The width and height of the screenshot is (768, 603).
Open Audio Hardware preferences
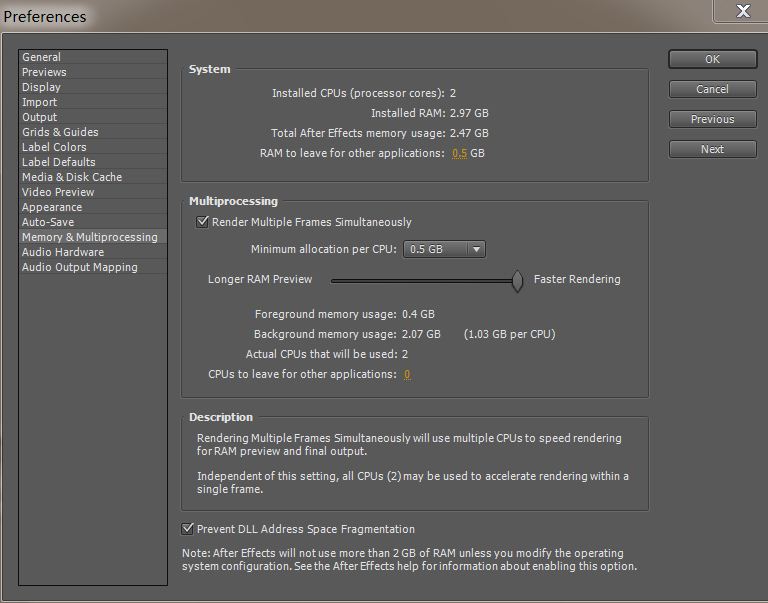coord(93,252)
